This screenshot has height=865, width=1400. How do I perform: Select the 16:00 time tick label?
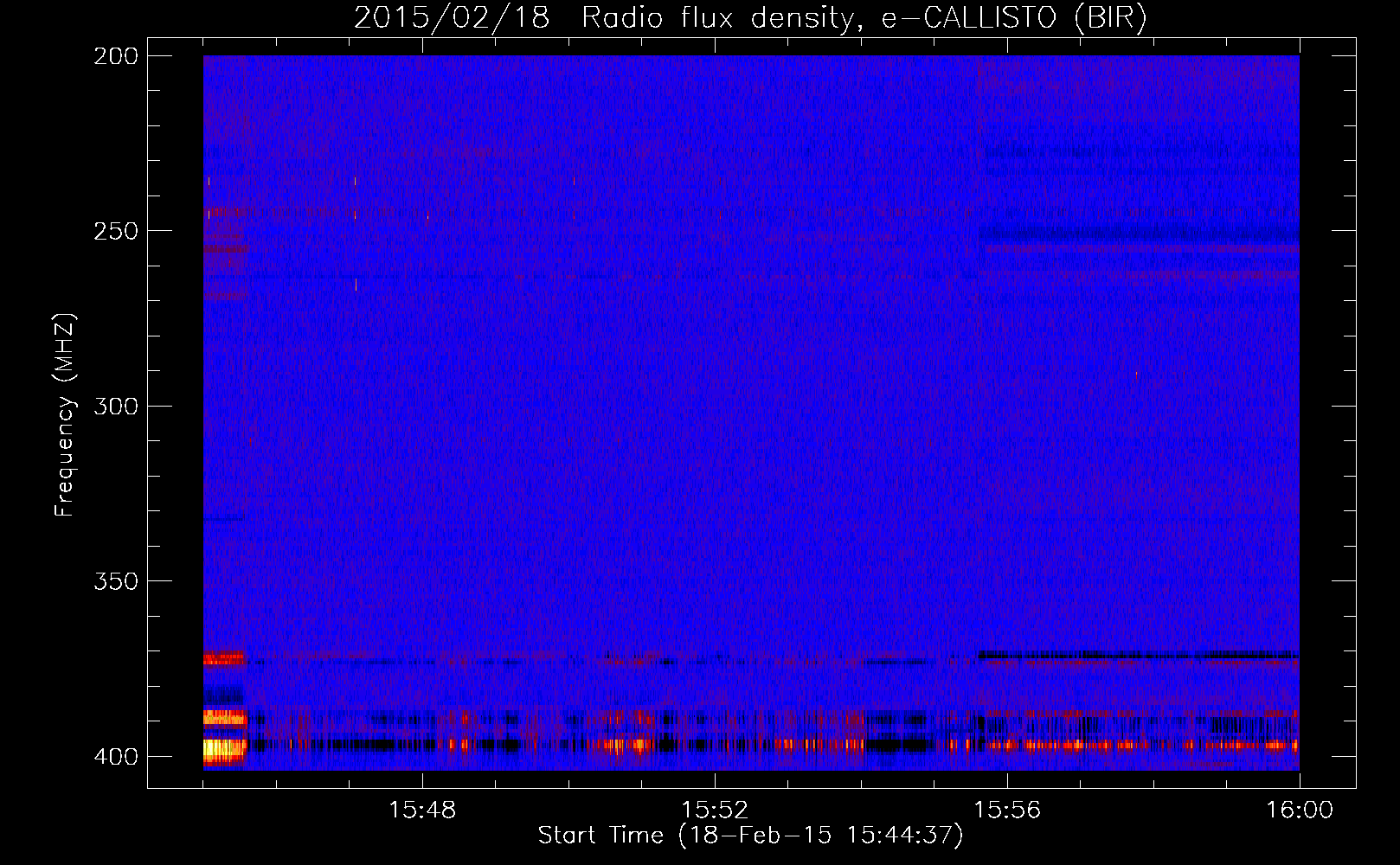(1300, 811)
